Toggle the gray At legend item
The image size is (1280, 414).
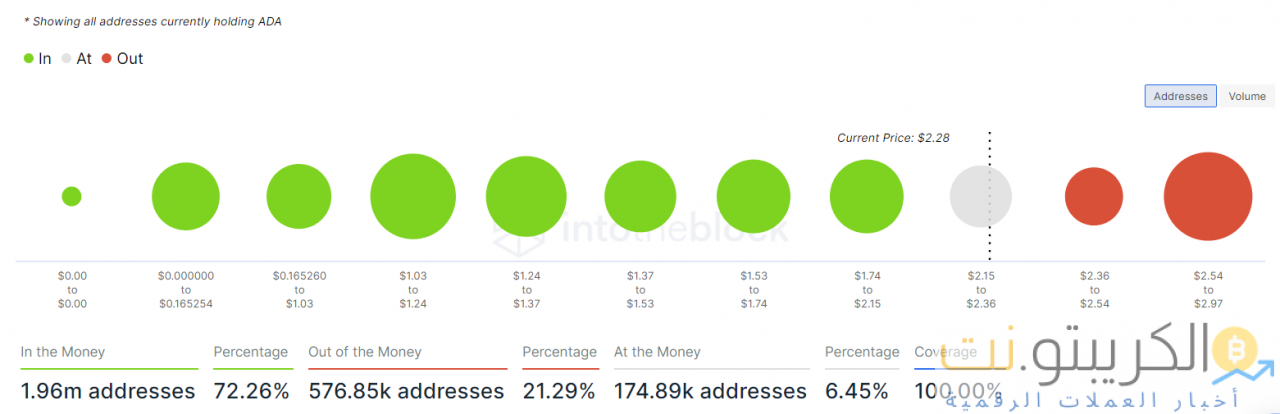pos(77,59)
